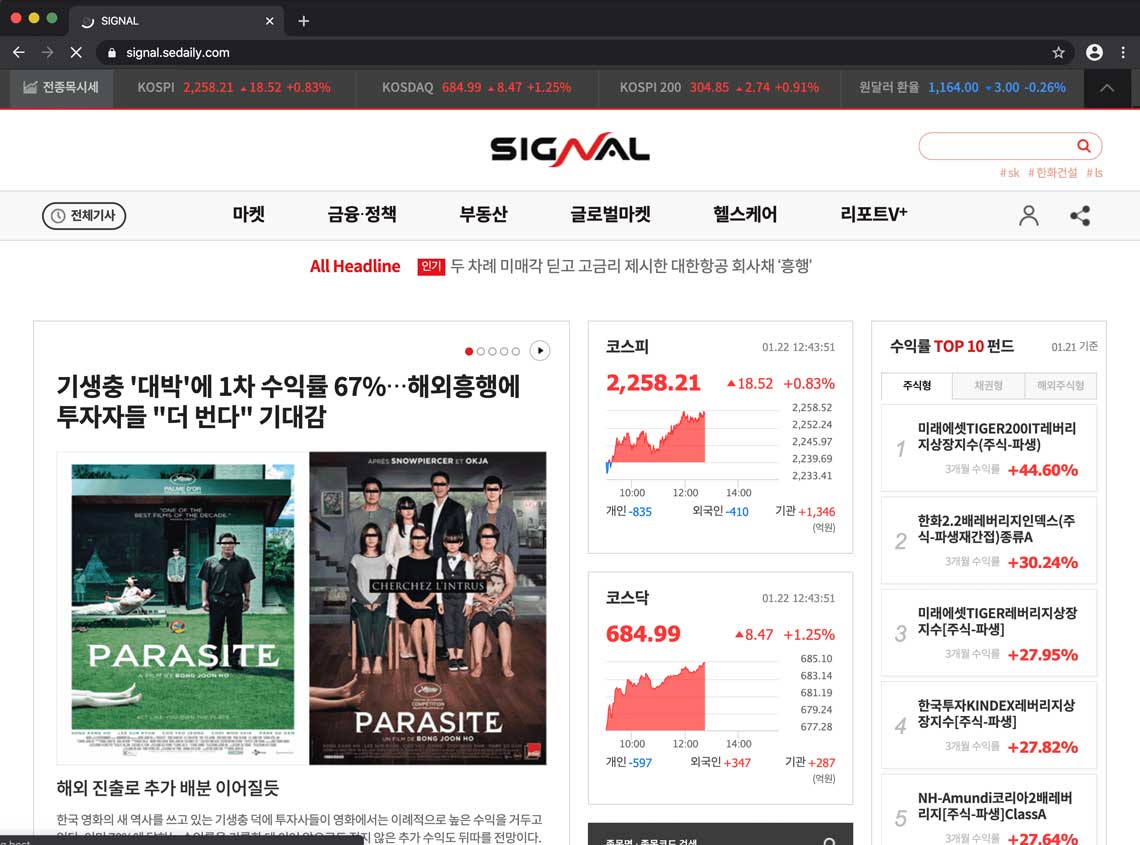Open the 부동산 menu
The width and height of the screenshot is (1140, 845).
tap(483, 215)
